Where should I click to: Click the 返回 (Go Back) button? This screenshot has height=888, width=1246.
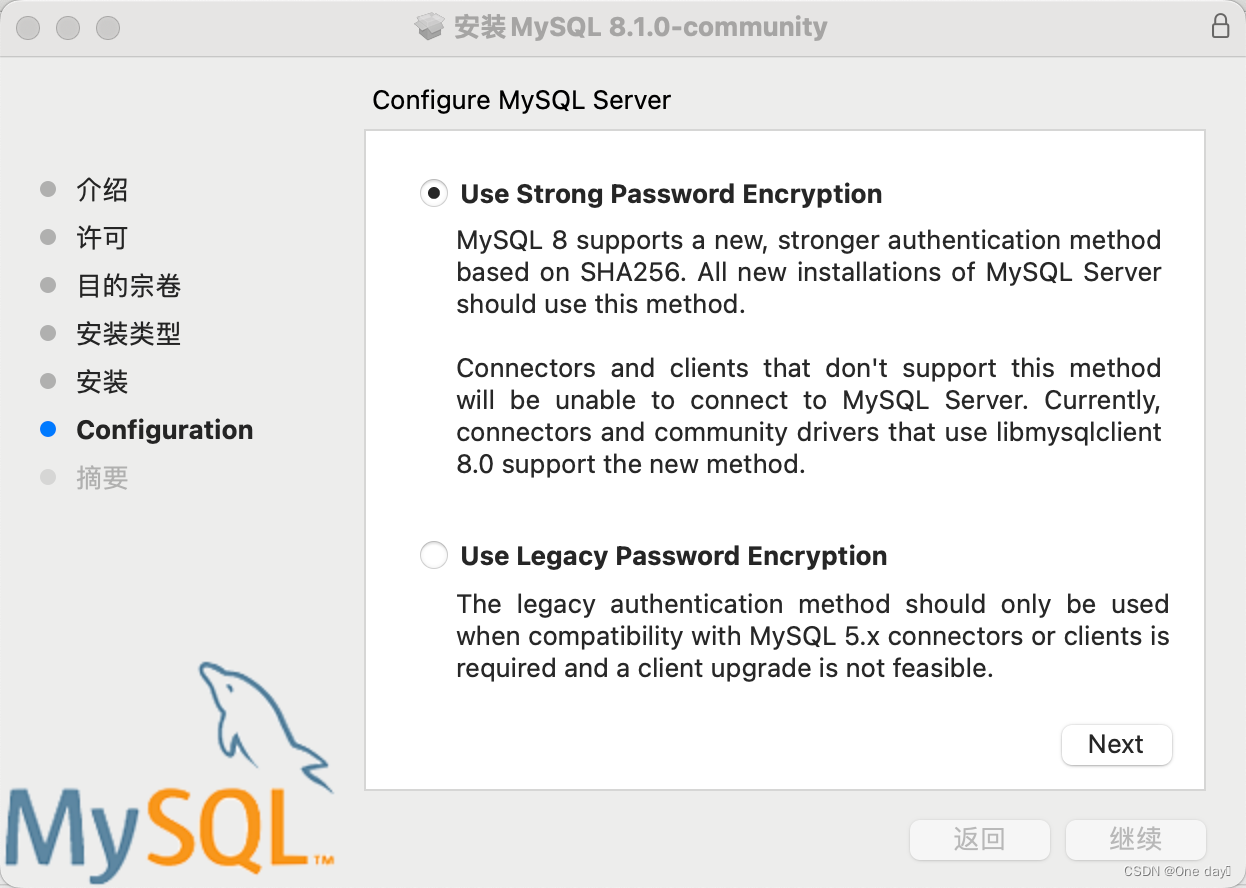pos(979,839)
